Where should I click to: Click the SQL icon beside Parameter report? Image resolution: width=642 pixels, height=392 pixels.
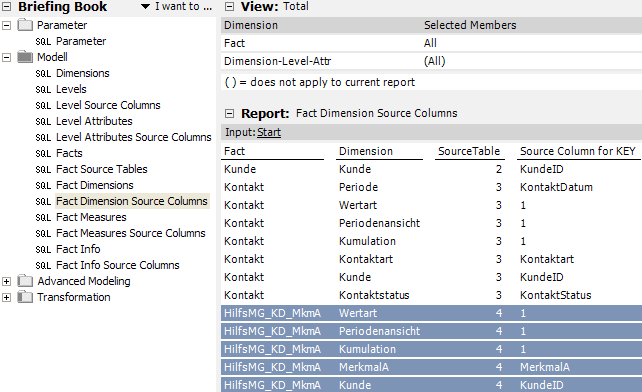click(x=43, y=42)
